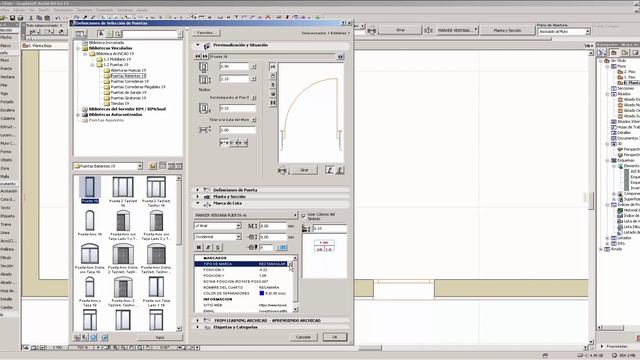Open the MARKER VENTANA PUERTA dropdown in dialog
Screen dimensions: 640x360
tap(245, 215)
